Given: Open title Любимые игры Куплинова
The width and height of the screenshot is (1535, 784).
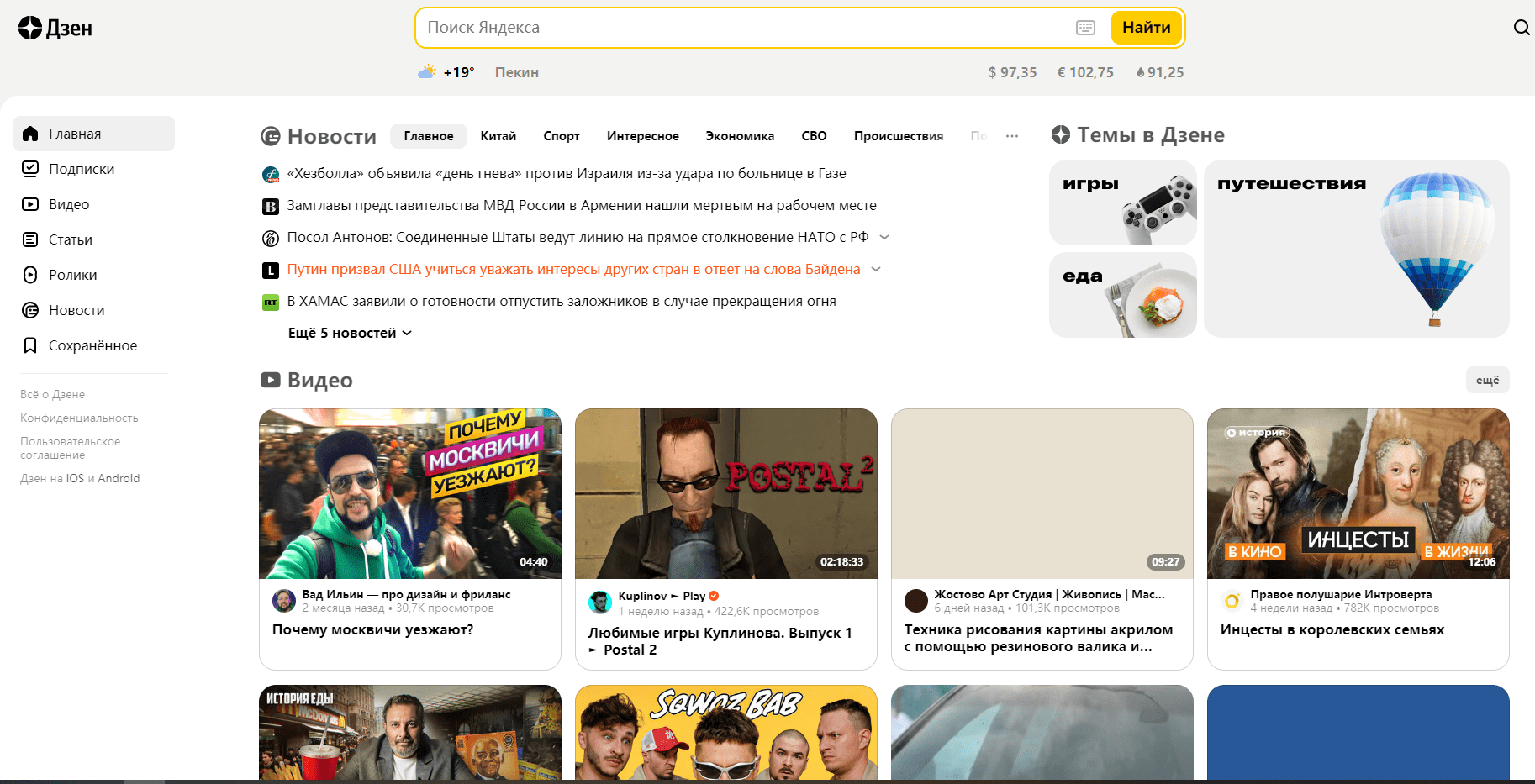Looking at the screenshot, I should (x=720, y=641).
